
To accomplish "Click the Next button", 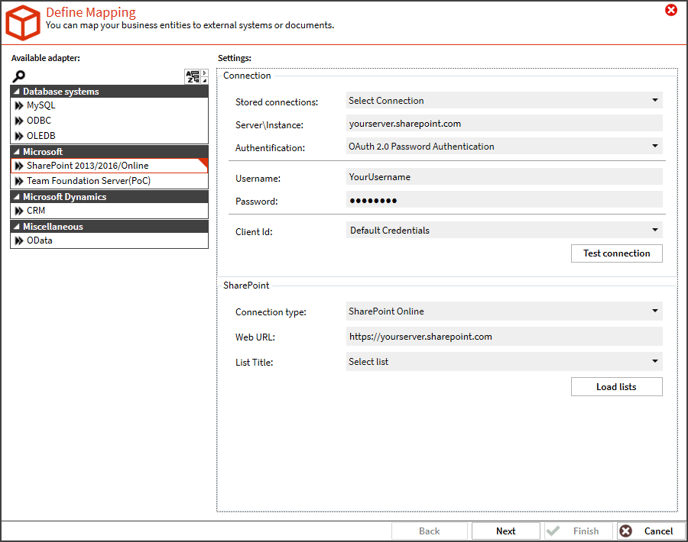I will click(505, 531).
